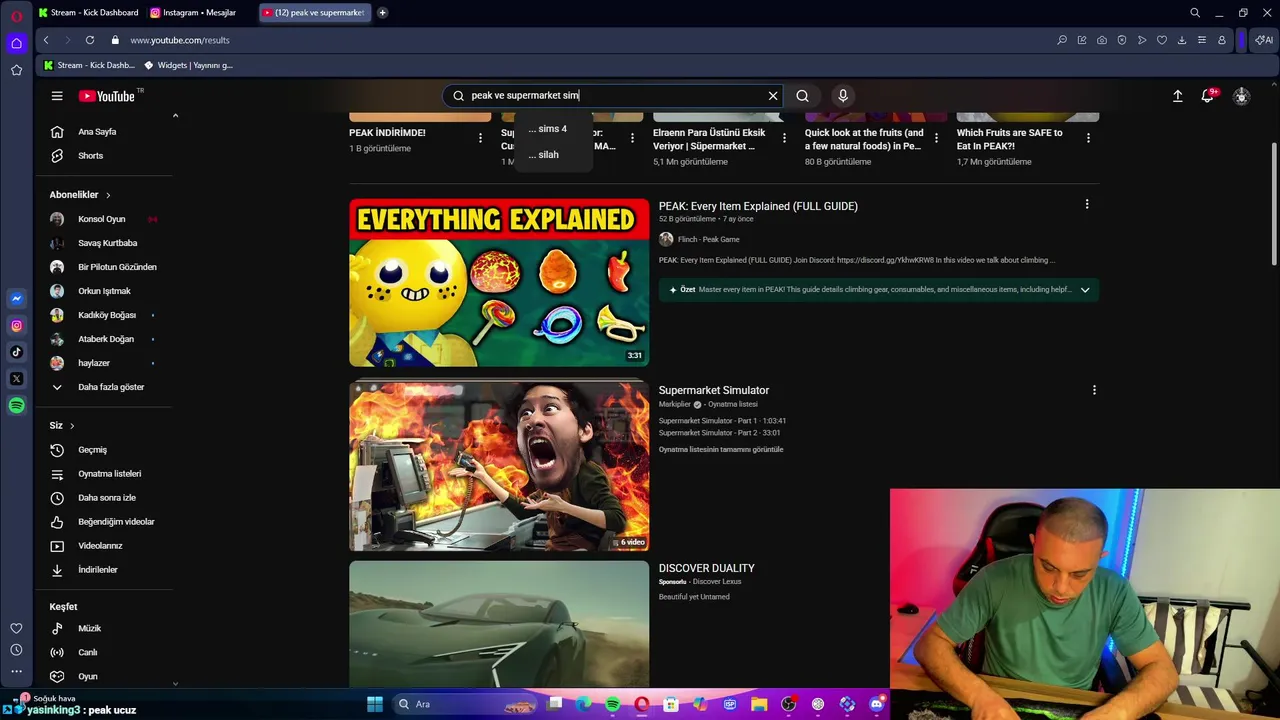1280x720 pixels.
Task: Open the notifications bell
Action: [x=1209, y=96]
